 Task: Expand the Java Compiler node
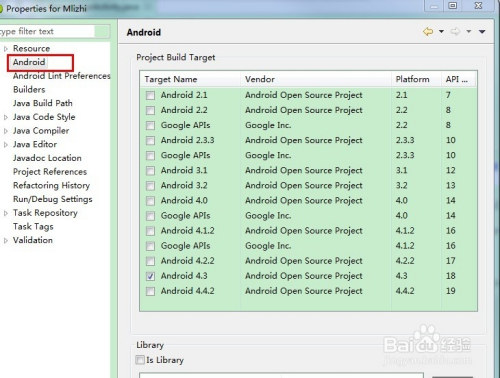[6, 131]
